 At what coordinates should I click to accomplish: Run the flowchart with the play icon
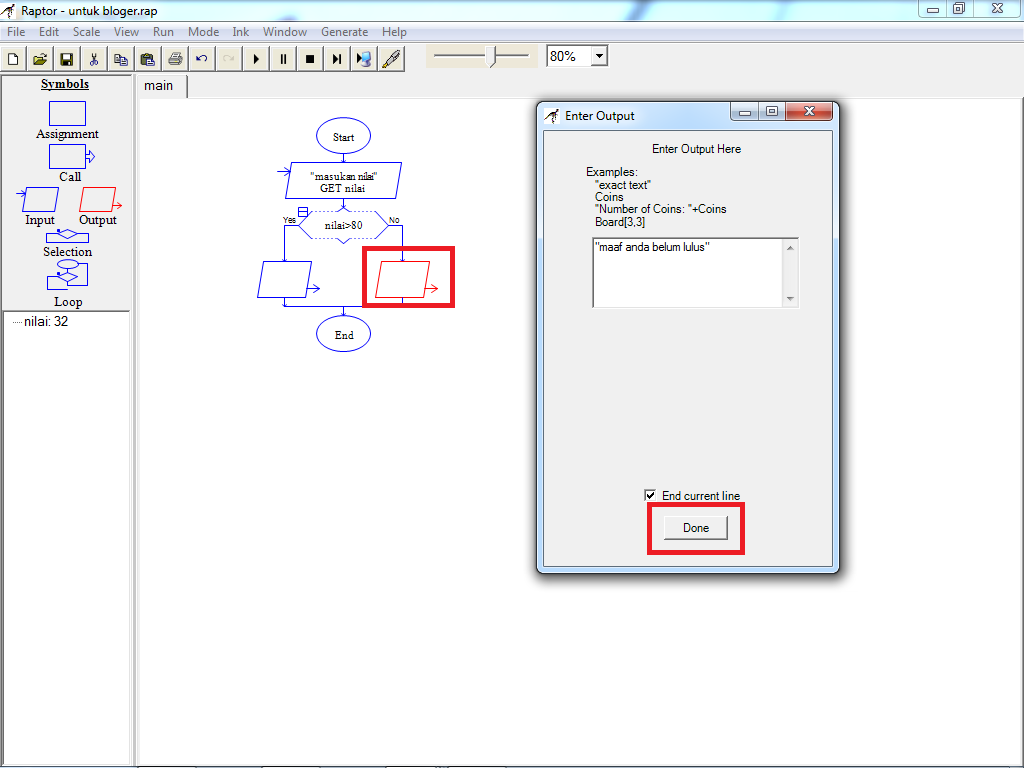256,58
